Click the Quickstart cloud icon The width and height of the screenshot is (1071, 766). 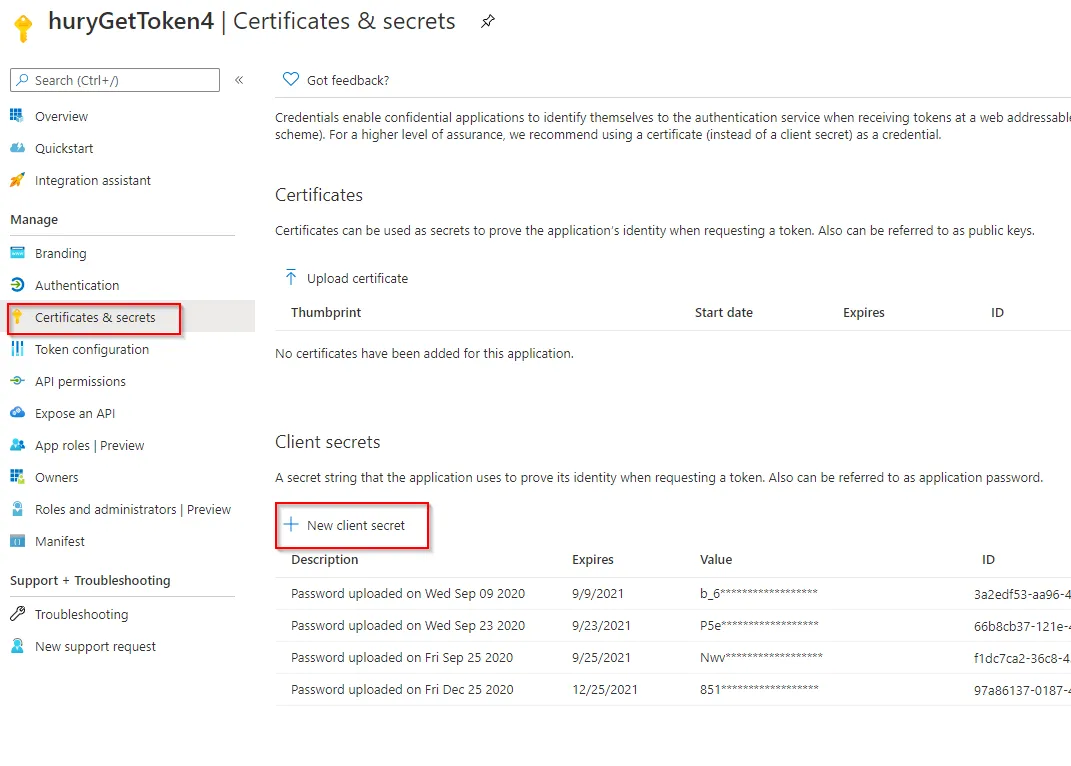coord(17,148)
